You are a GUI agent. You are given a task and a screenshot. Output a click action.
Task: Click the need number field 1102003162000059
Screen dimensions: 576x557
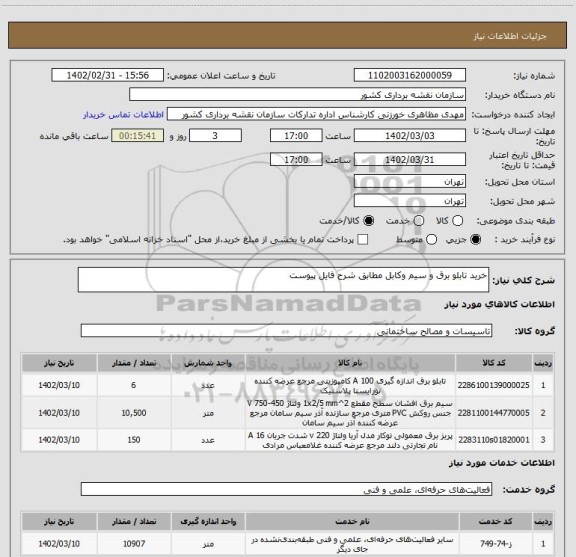(x=410, y=75)
